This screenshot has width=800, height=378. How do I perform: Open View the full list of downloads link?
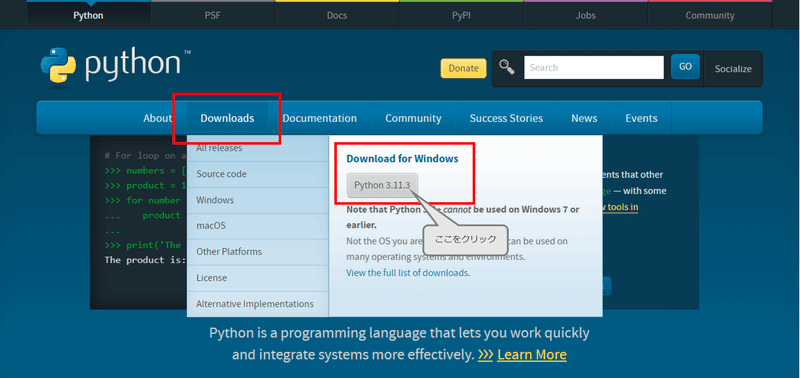click(x=408, y=273)
